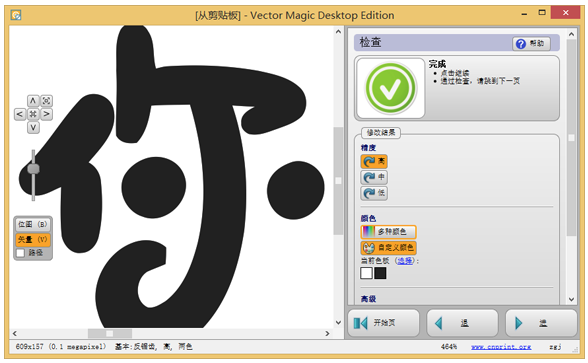The height and width of the screenshot is (363, 588).
Task: Click the settings panel scrollbar up arrow
Action: (x=571, y=34)
